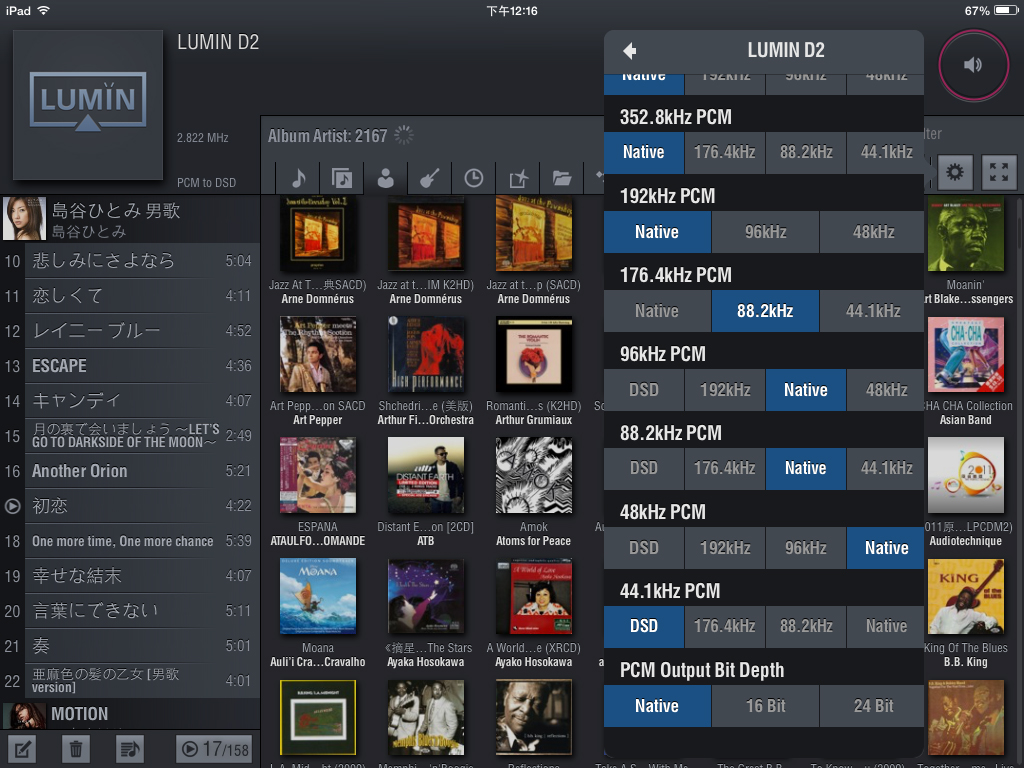Click the edit playlist pencil icon

coord(23,748)
